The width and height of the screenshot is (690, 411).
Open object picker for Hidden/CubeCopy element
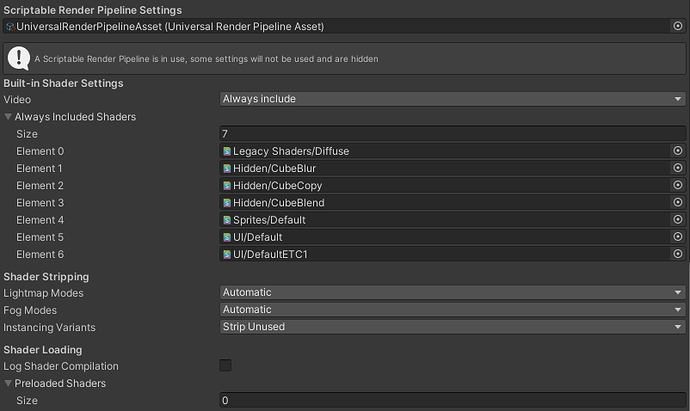pos(677,185)
